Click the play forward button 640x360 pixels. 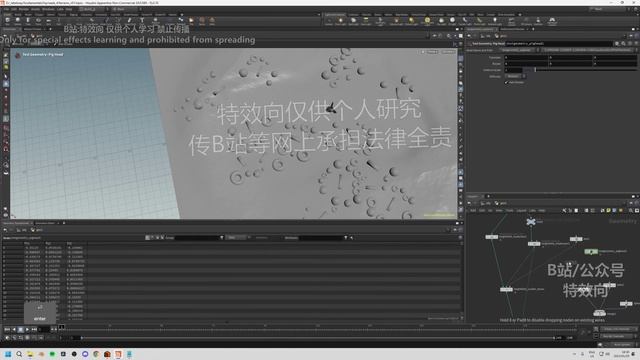click(x=27, y=329)
